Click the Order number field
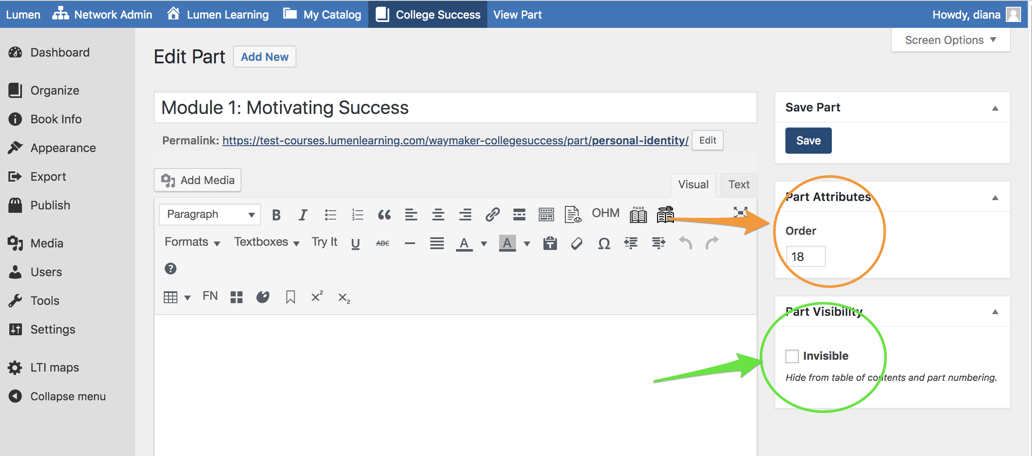1032x456 pixels. coord(805,257)
